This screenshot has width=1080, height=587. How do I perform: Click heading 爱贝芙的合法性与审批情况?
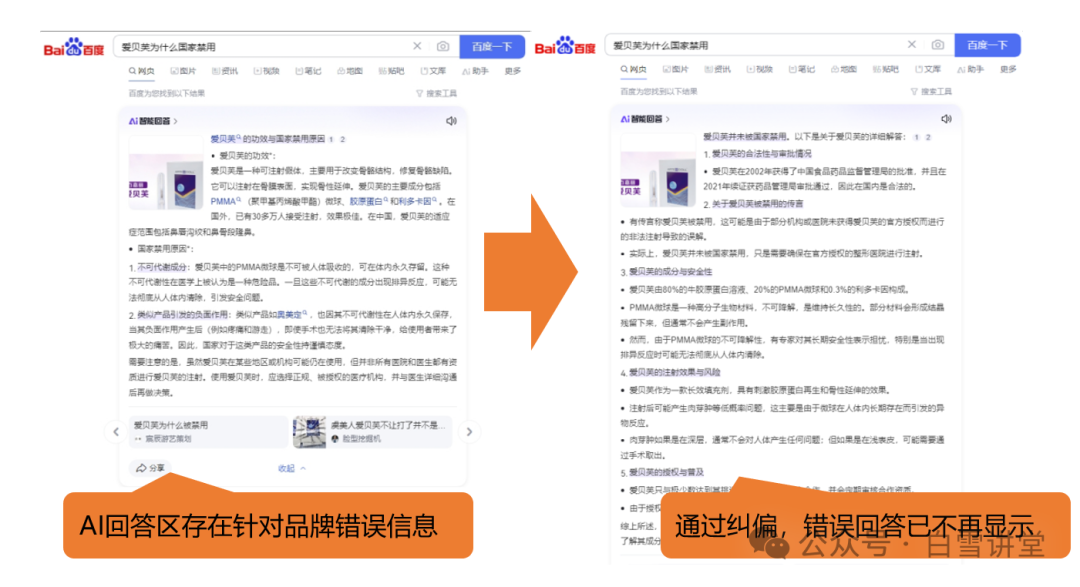[x=761, y=153]
